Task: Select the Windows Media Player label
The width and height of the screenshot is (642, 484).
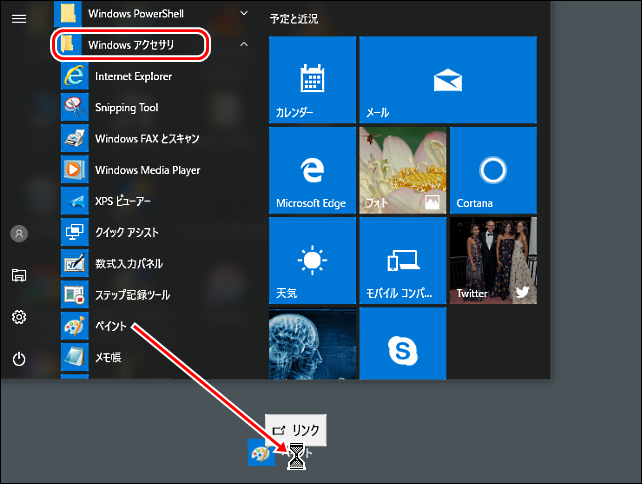Action: pos(147,170)
